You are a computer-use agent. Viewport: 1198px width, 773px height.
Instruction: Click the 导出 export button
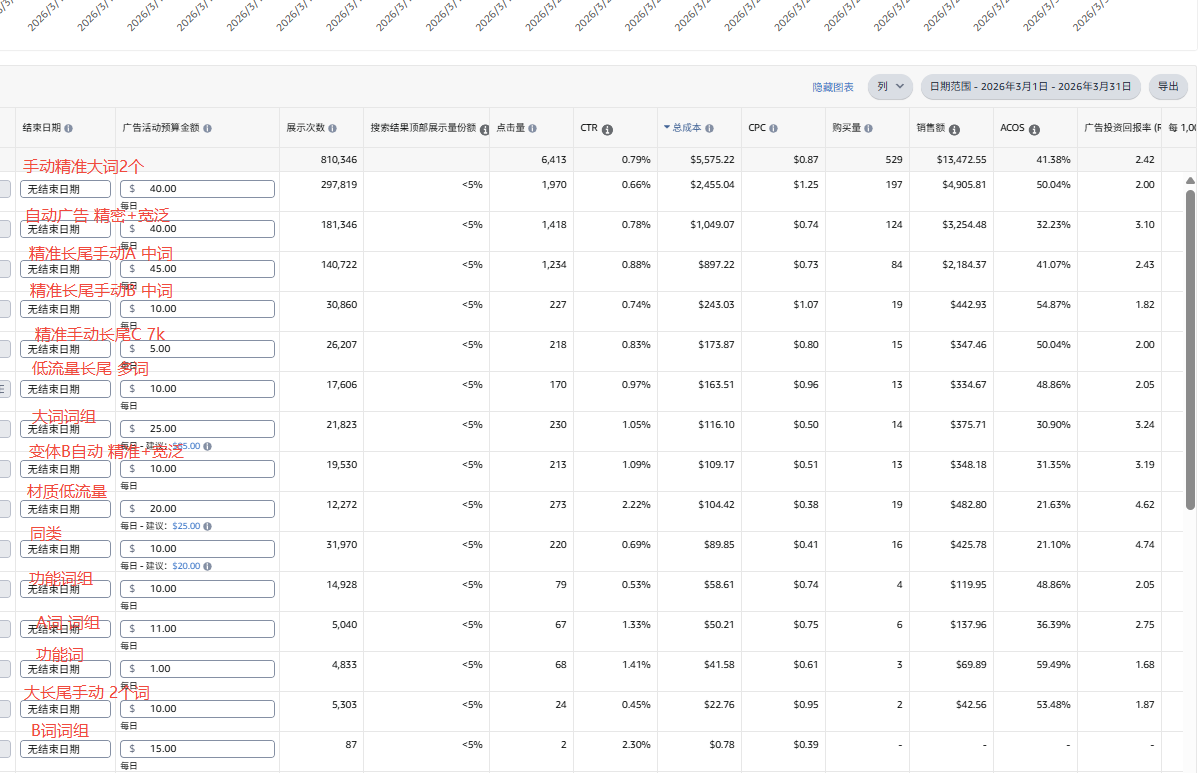coord(1167,87)
